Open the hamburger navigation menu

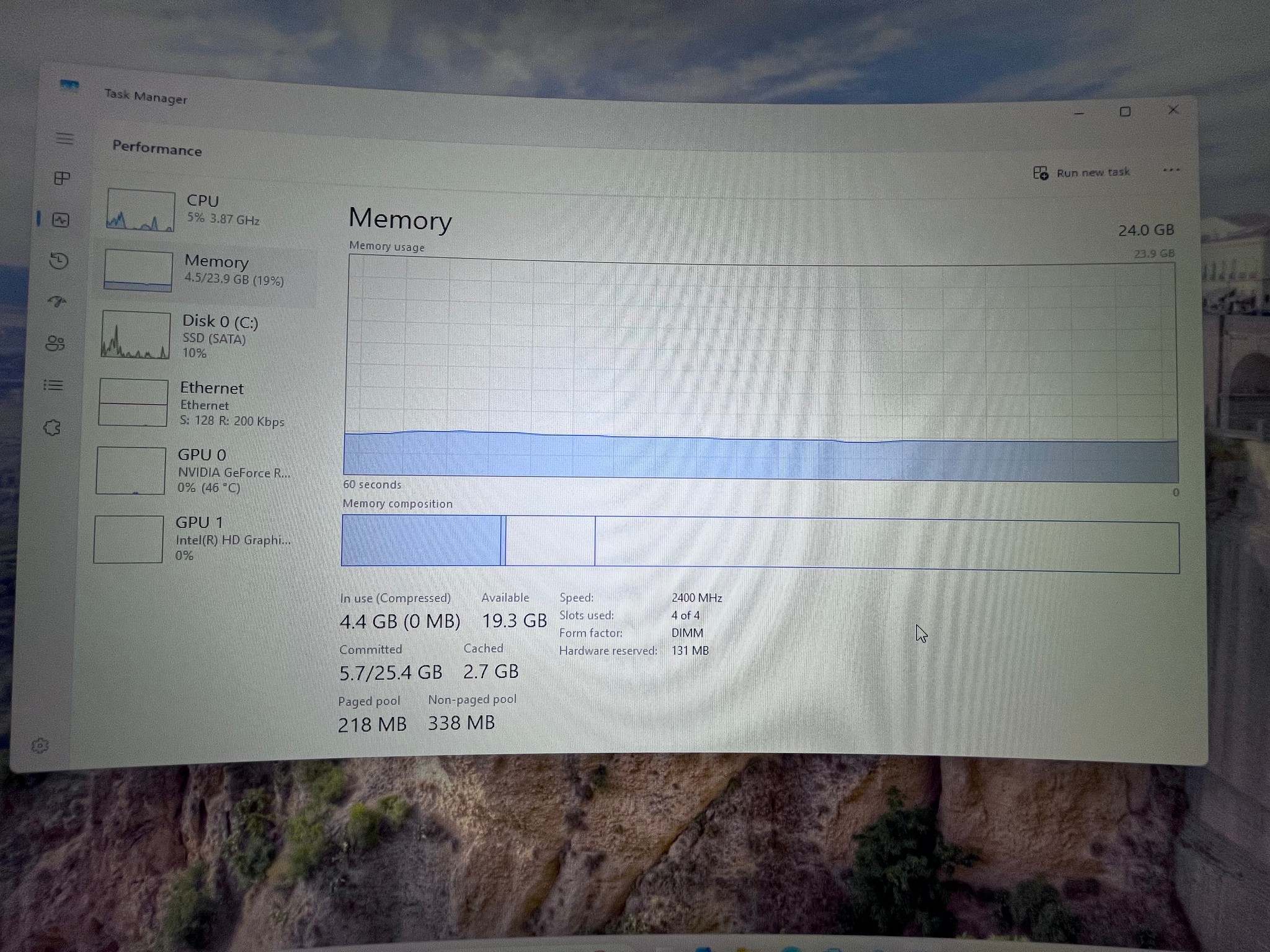click(64, 138)
